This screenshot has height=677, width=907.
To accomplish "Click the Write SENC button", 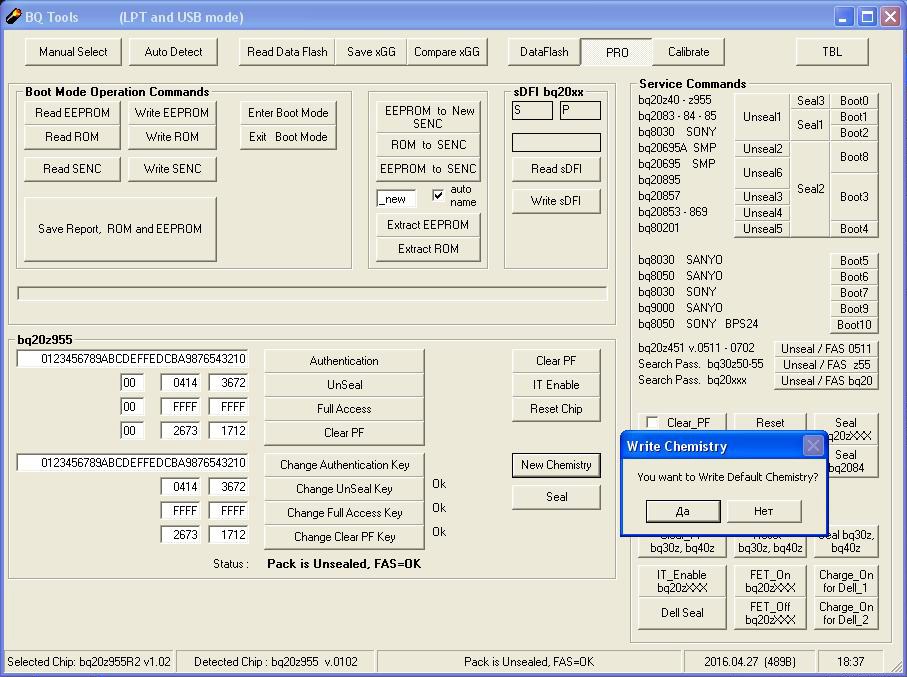I will click(172, 169).
